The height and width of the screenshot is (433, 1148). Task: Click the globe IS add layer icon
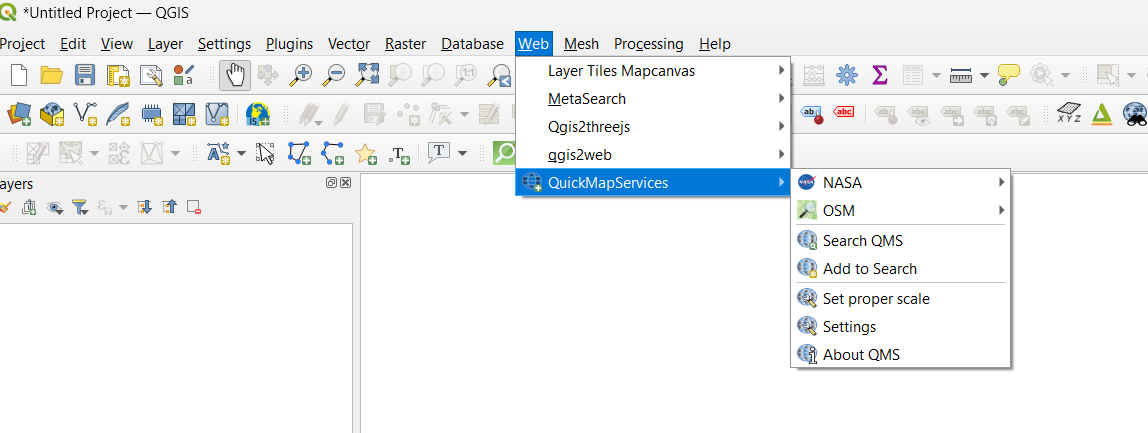click(258, 113)
